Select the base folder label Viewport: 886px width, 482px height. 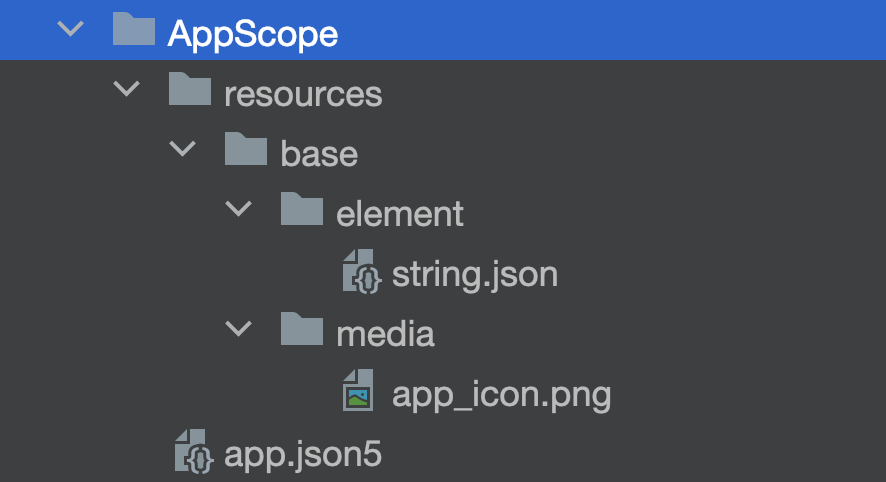(319, 154)
